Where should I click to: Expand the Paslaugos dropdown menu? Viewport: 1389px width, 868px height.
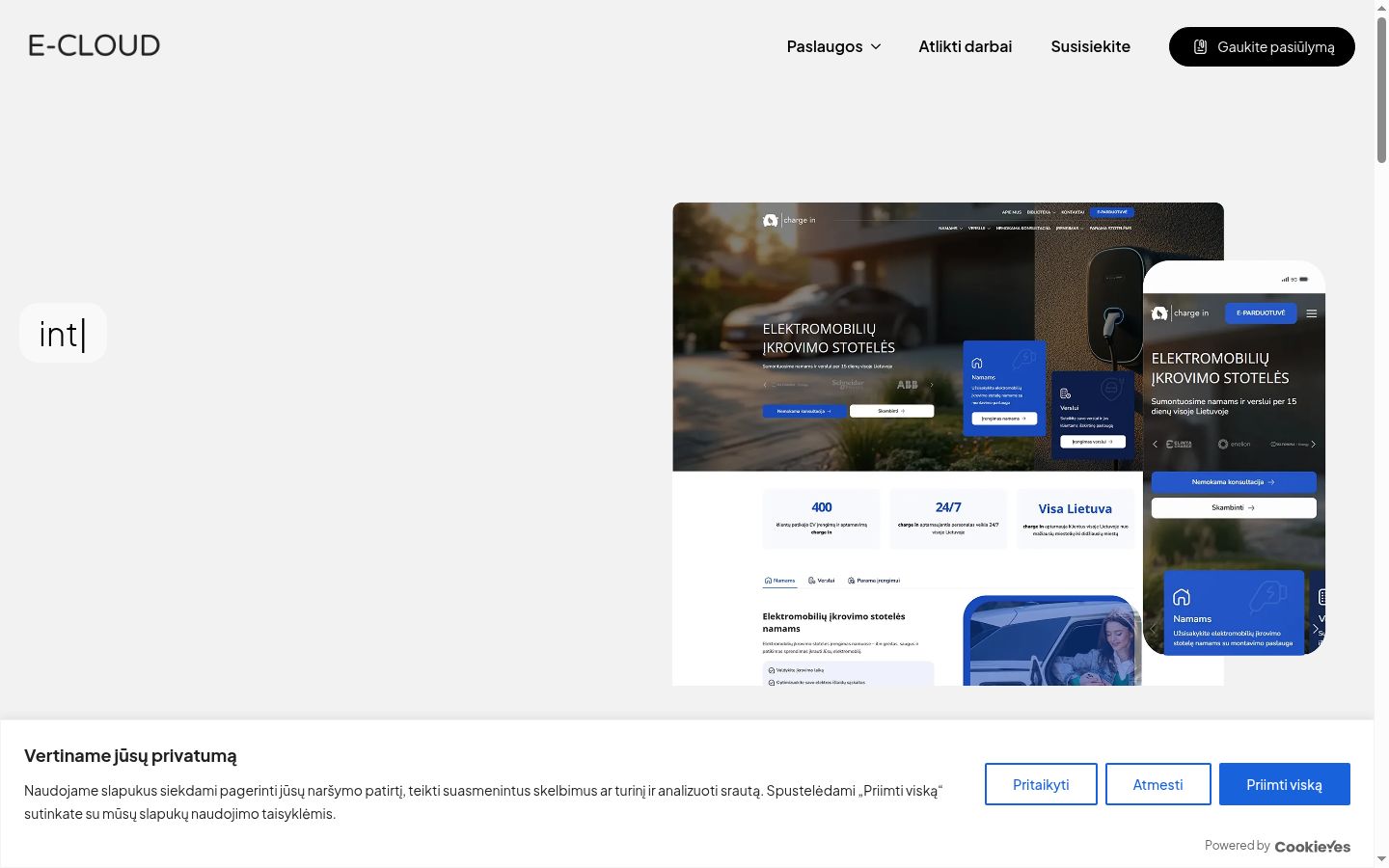[x=834, y=46]
